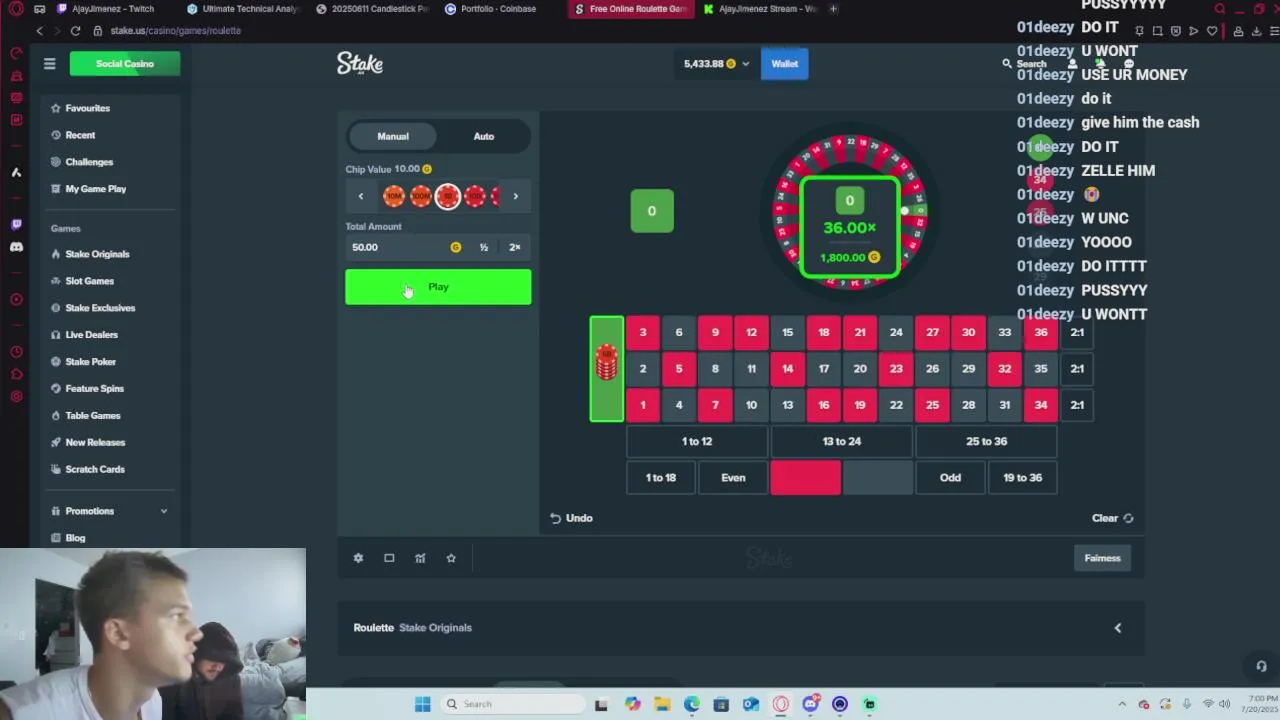Select the highlighted 10 chip

[x=448, y=196]
